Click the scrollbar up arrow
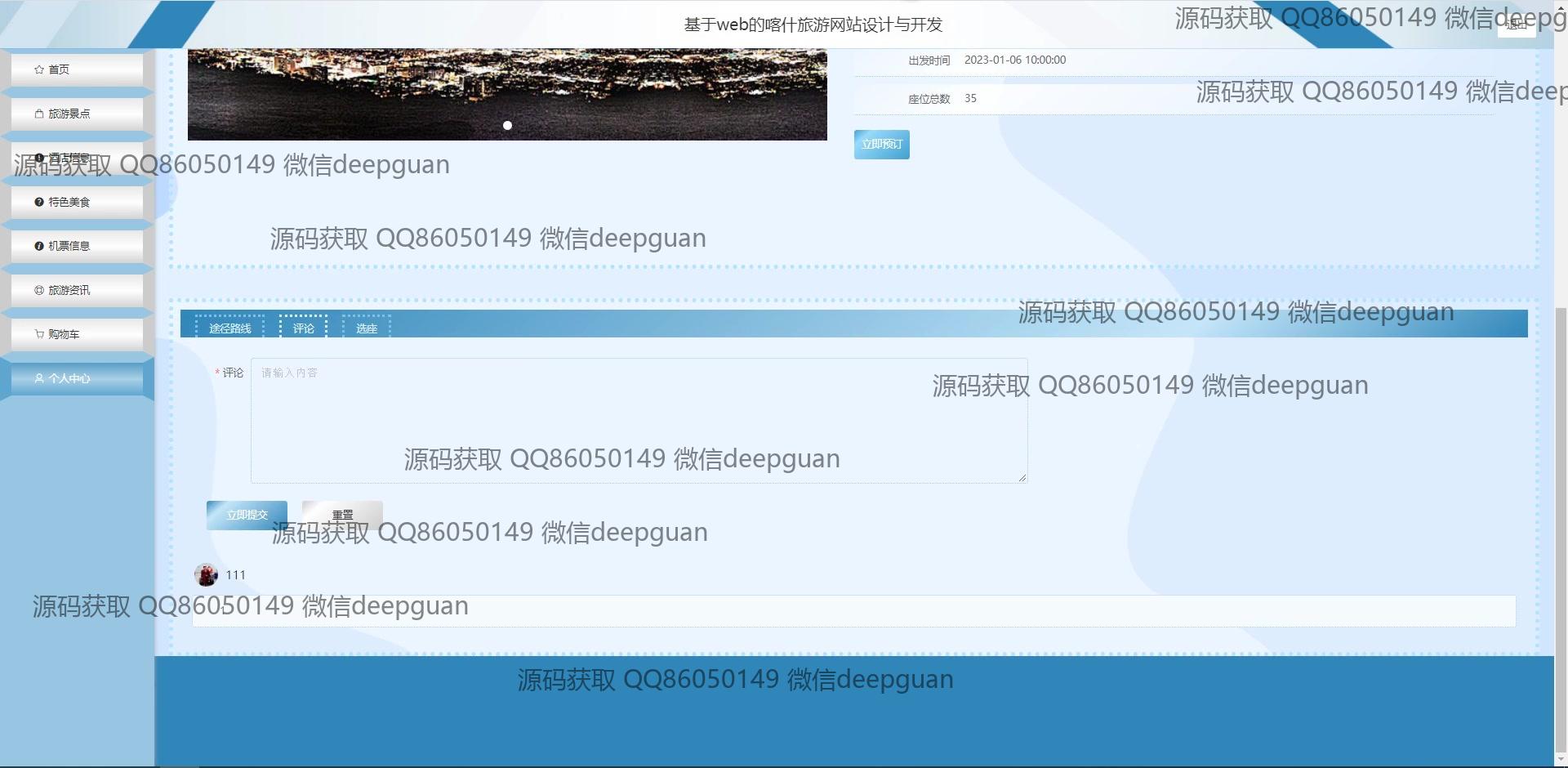1568x768 pixels. pyautogui.click(x=1561, y=6)
